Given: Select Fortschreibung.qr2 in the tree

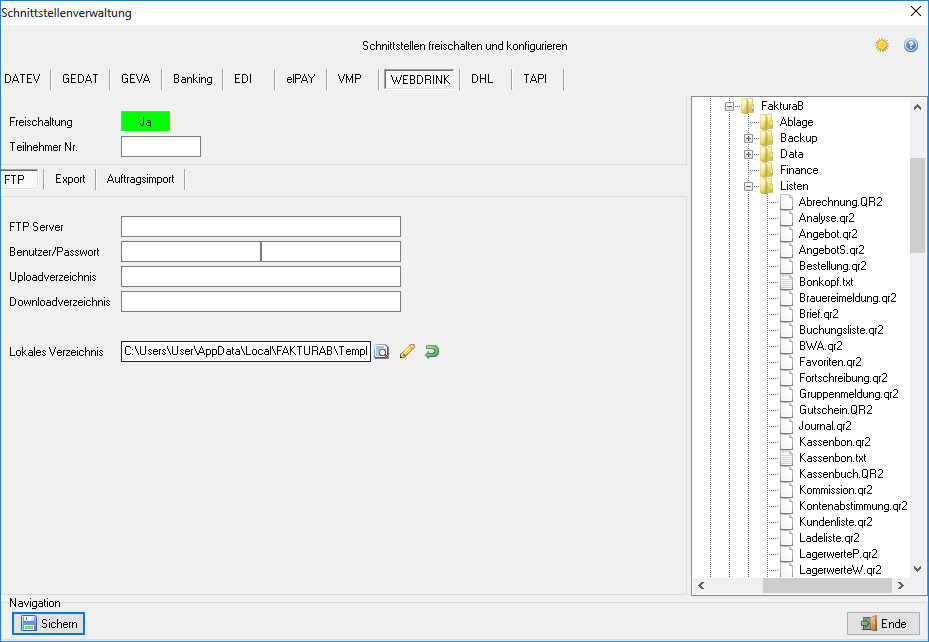Looking at the screenshot, I should [843, 378].
